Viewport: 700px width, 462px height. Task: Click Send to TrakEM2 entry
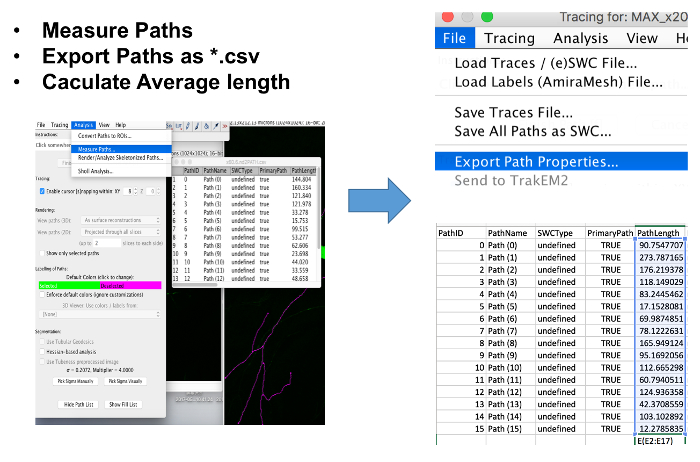point(511,180)
